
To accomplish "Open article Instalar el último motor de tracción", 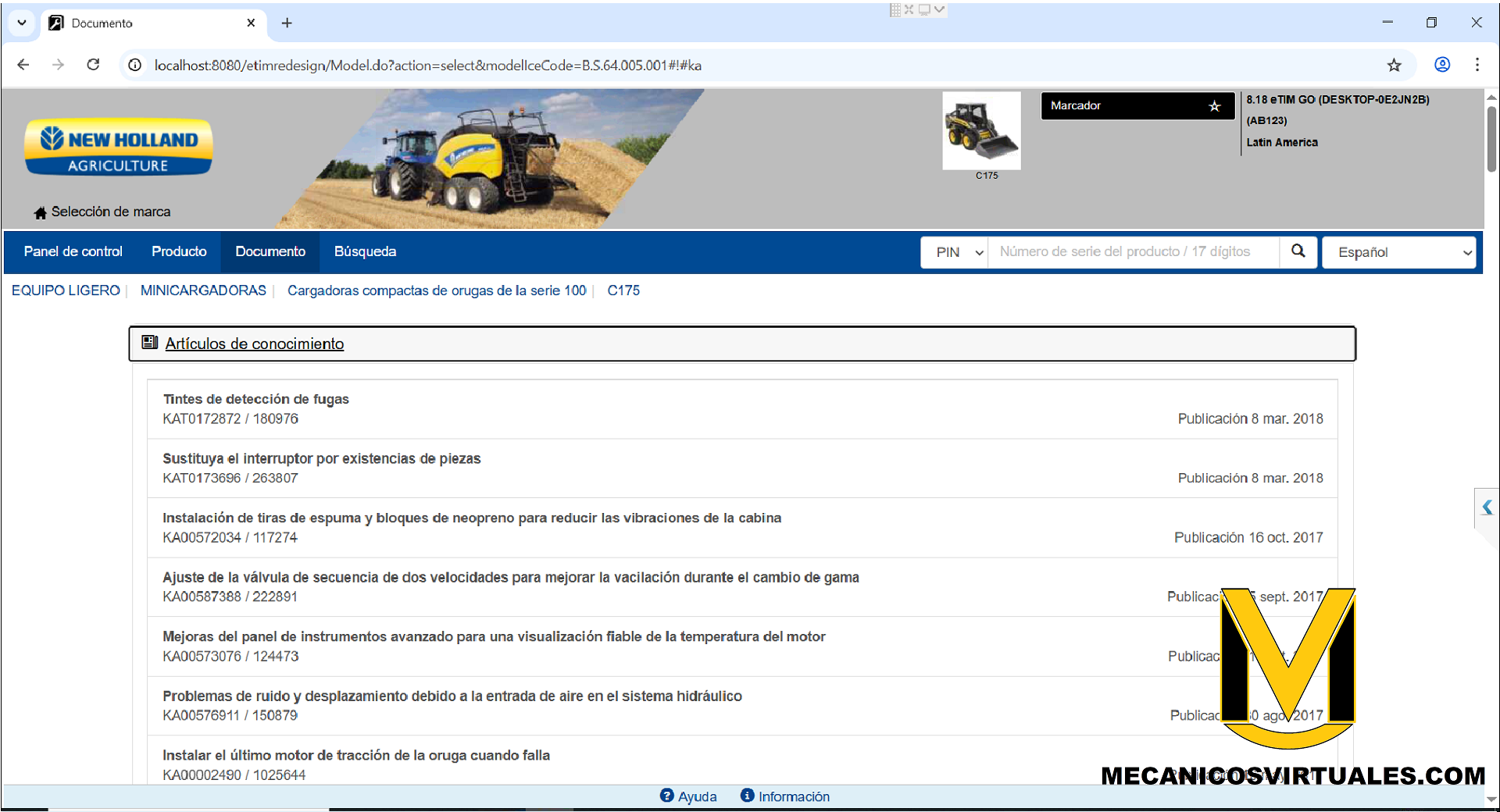I will [x=356, y=755].
